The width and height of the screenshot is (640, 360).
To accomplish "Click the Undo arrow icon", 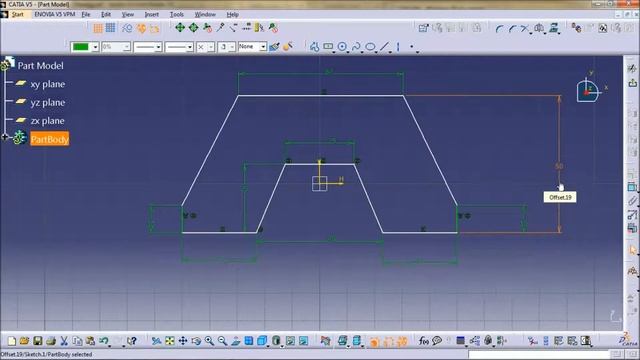I will (104, 341).
